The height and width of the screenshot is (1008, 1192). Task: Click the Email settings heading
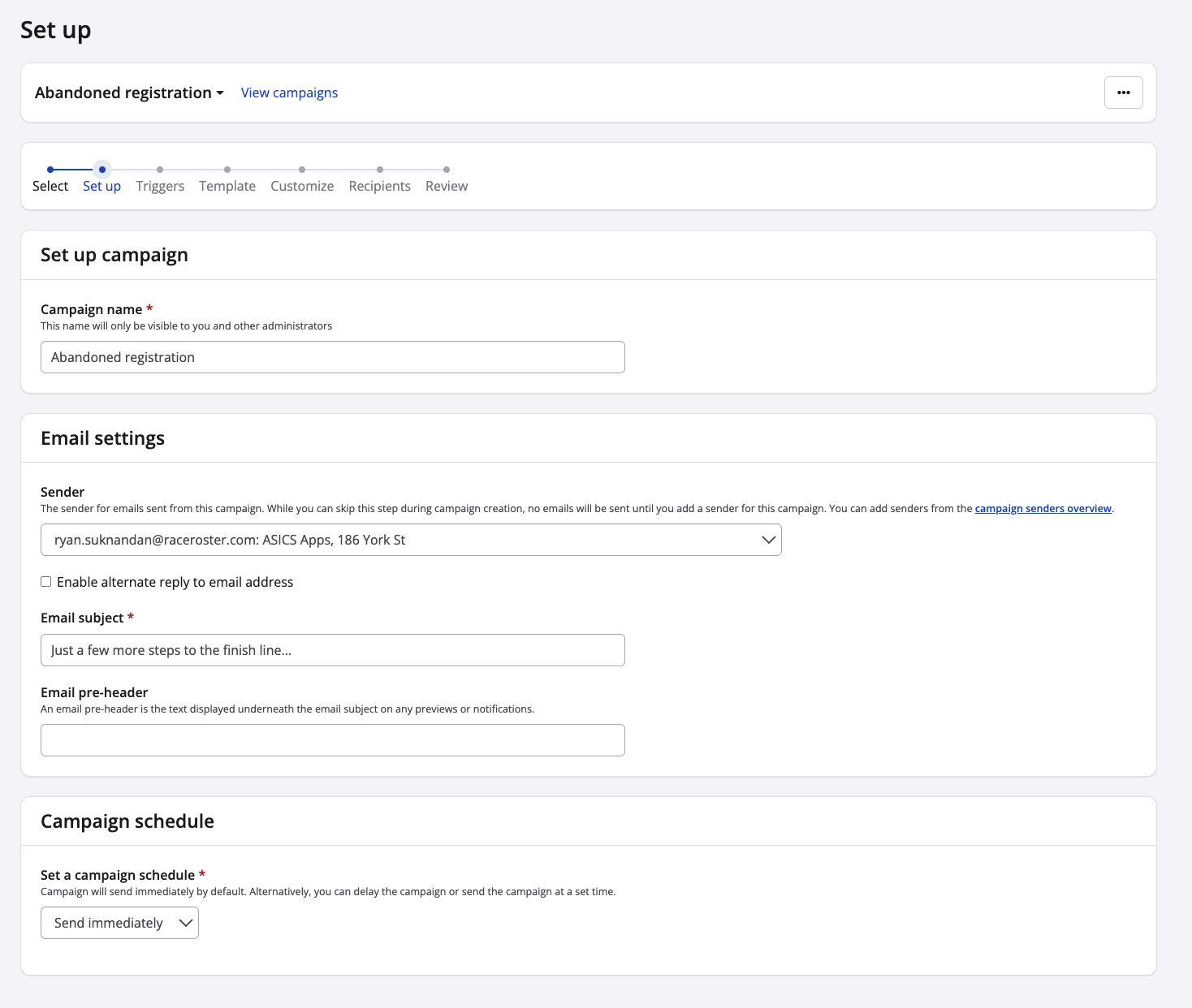tap(102, 438)
